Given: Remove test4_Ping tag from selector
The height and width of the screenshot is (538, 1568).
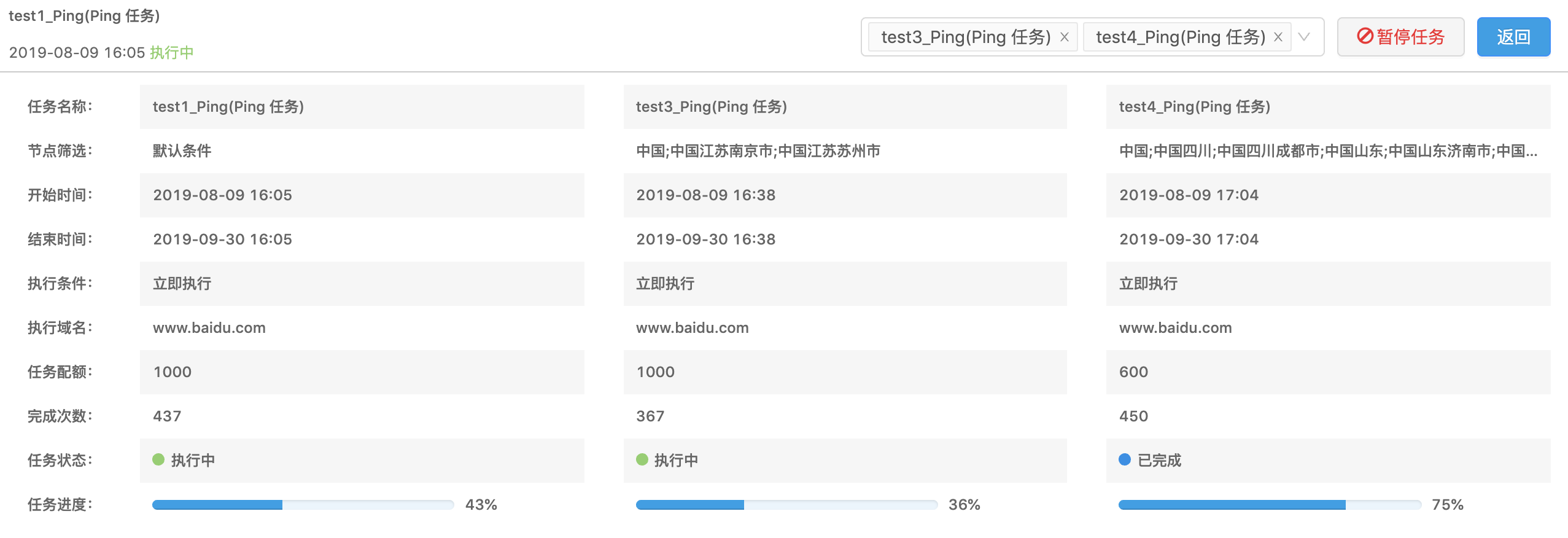Looking at the screenshot, I should click(x=1278, y=37).
